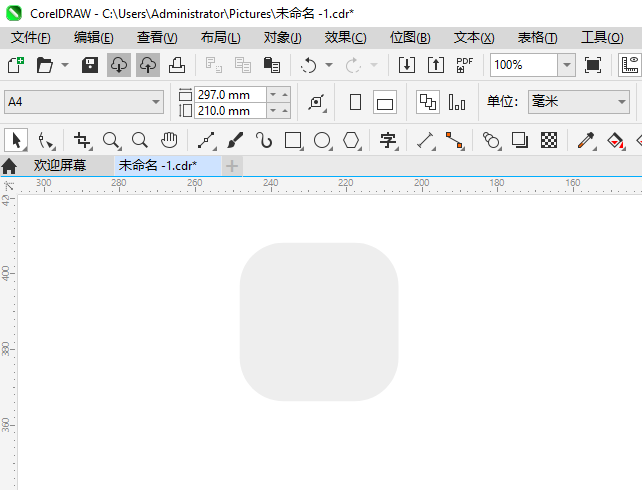Image resolution: width=642 pixels, height=490 pixels.
Task: Click the Import icon with down arrow
Action: (407, 65)
